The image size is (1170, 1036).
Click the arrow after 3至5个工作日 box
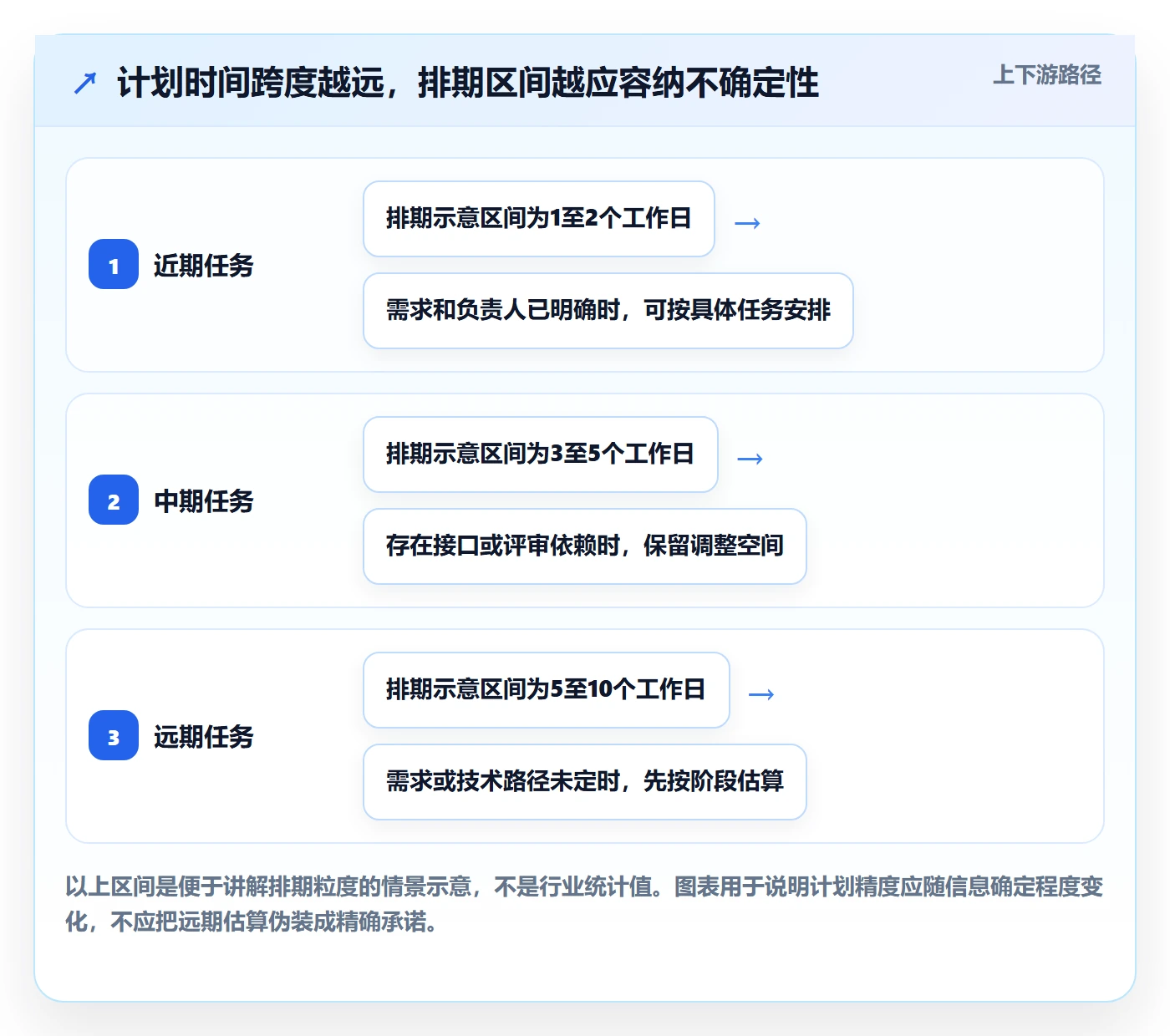(750, 458)
